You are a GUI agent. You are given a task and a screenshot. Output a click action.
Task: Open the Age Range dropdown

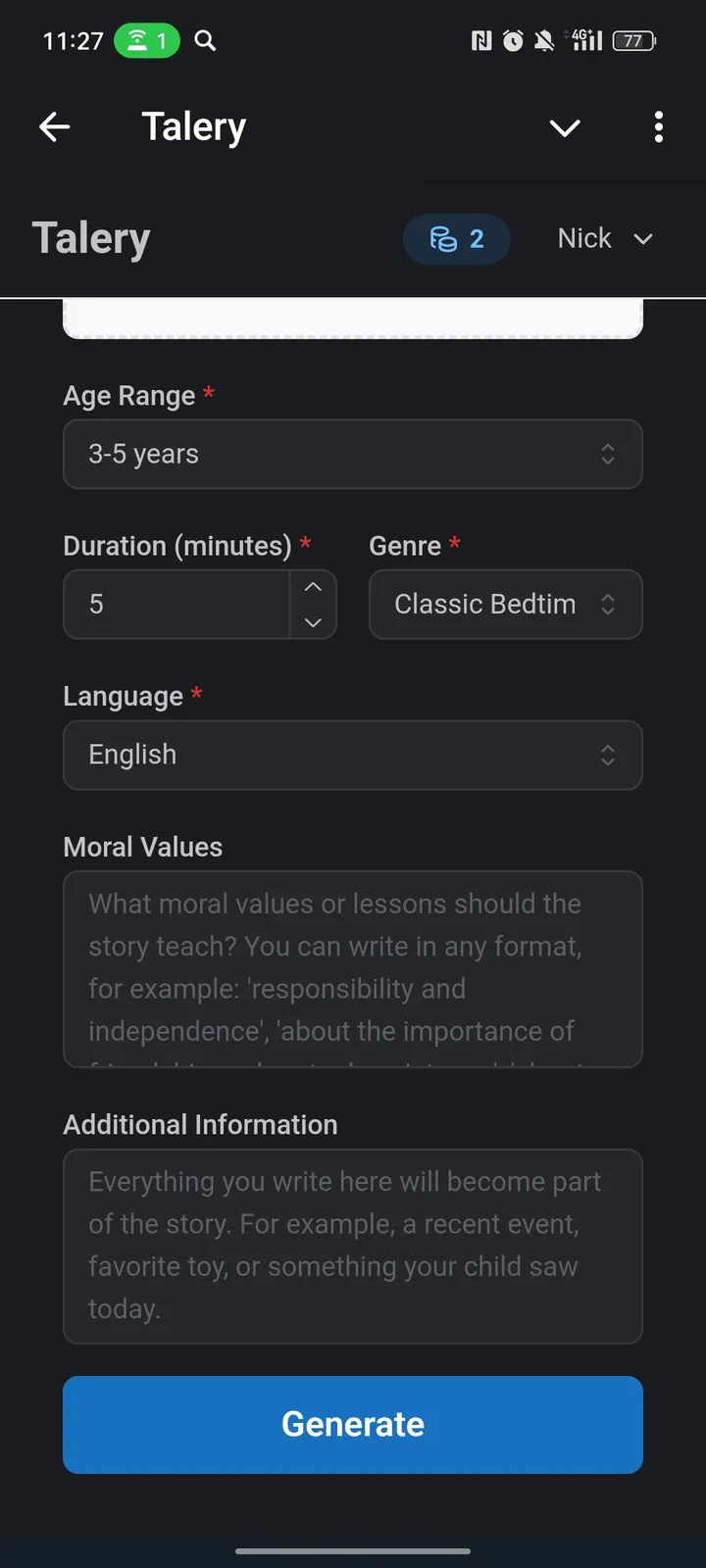coord(353,454)
